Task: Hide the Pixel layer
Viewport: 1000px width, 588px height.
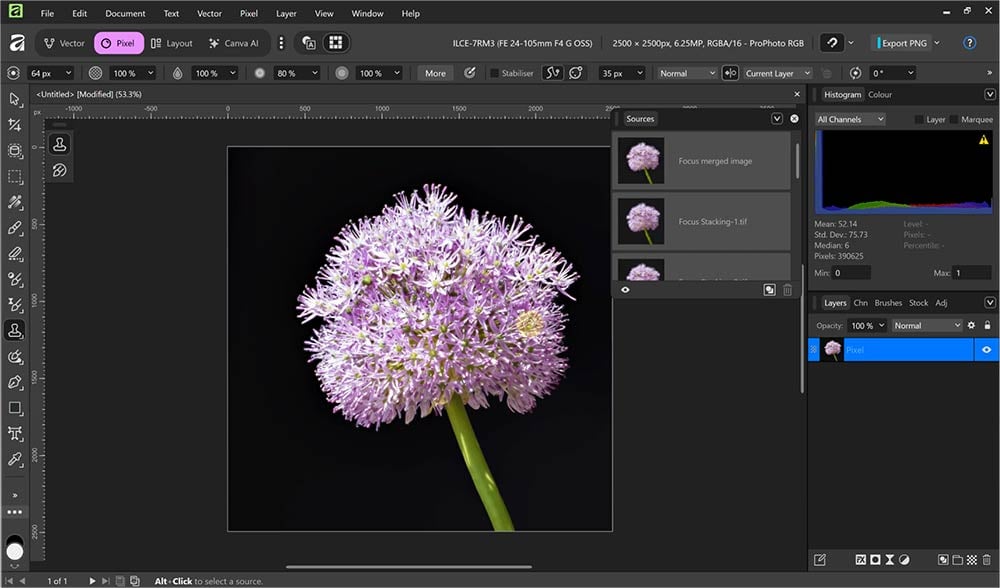Action: coord(986,349)
